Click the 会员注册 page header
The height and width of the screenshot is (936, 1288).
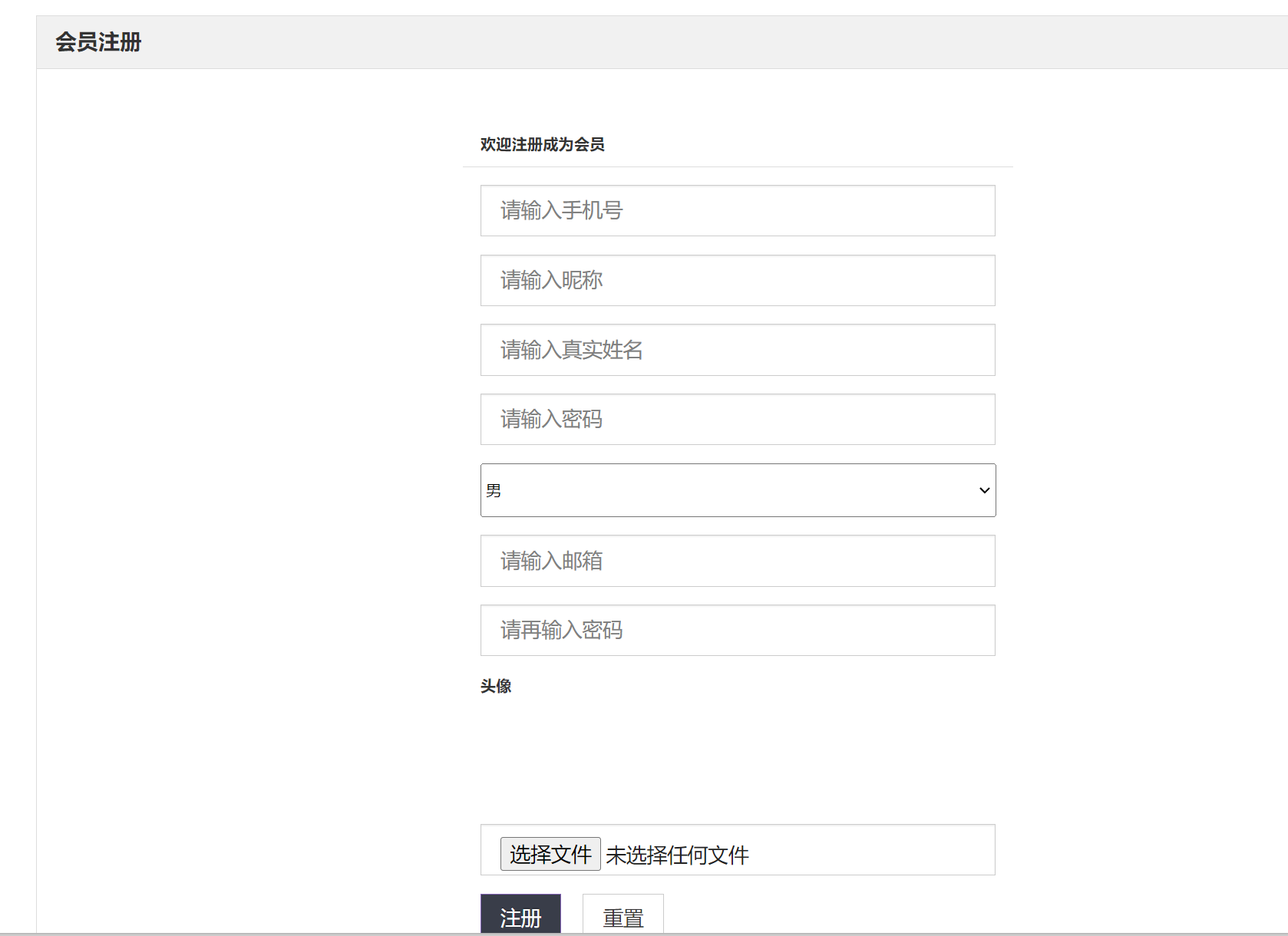(97, 43)
